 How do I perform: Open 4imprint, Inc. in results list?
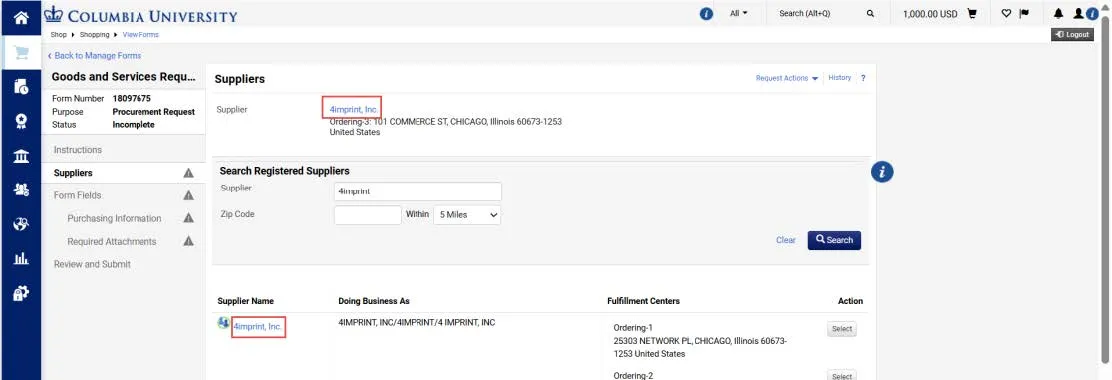[x=258, y=327]
